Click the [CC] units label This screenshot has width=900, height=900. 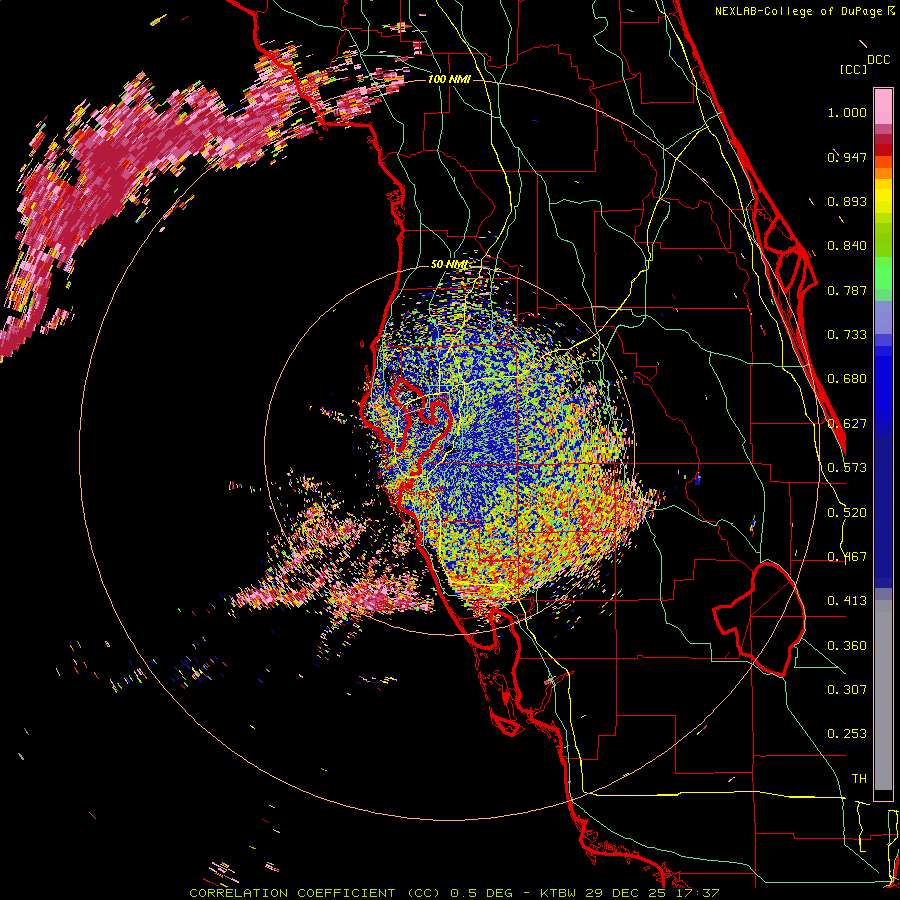pyautogui.click(x=853, y=69)
